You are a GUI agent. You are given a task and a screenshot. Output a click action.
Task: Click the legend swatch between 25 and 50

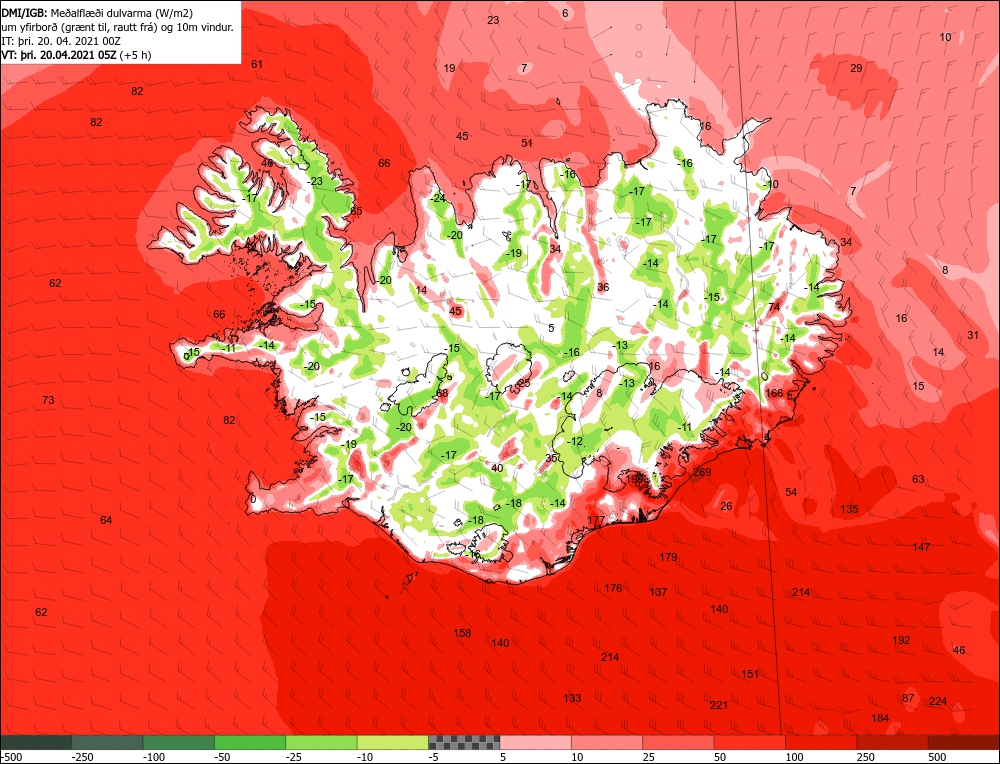point(679,742)
